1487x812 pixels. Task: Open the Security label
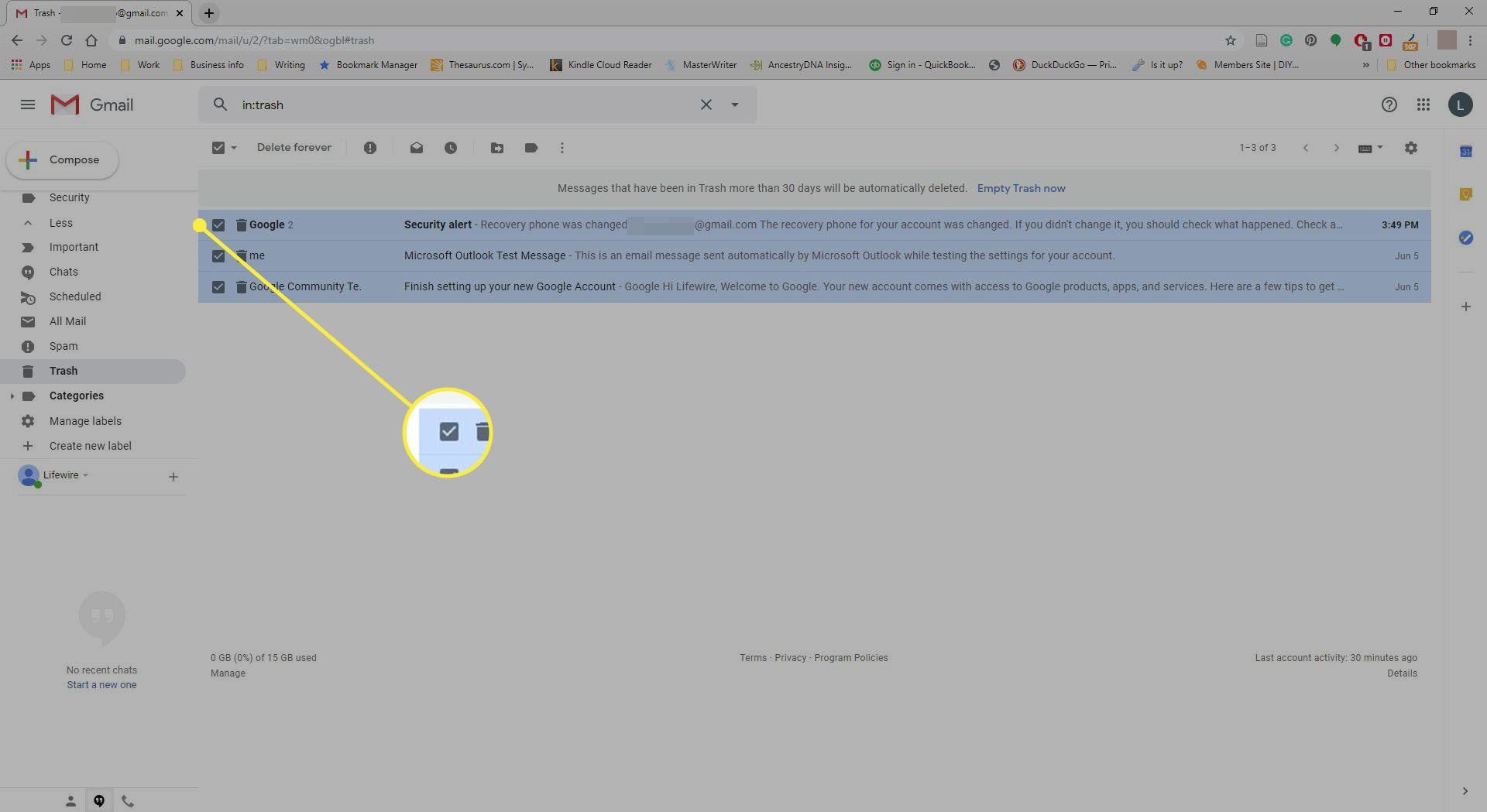coord(69,198)
